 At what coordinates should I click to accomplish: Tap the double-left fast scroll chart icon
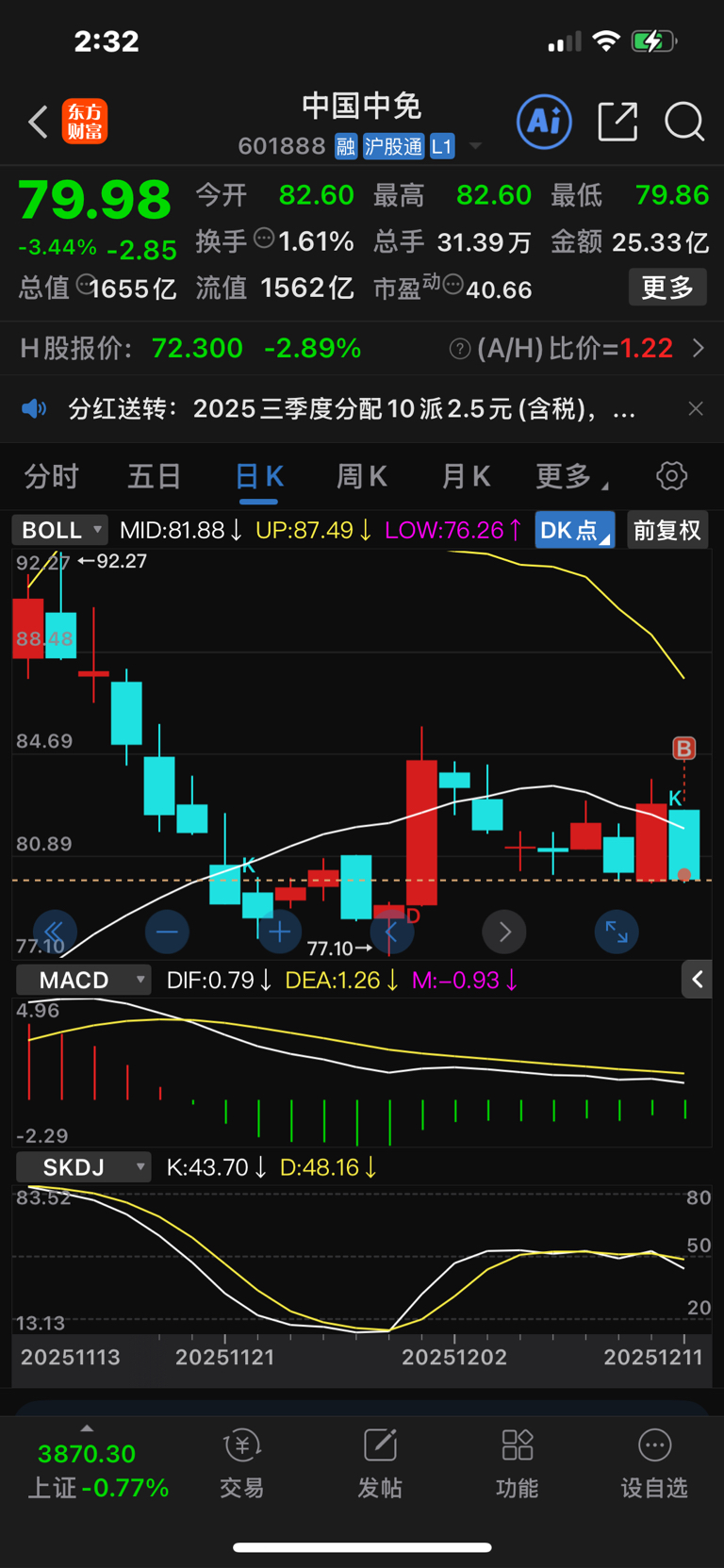click(x=55, y=932)
